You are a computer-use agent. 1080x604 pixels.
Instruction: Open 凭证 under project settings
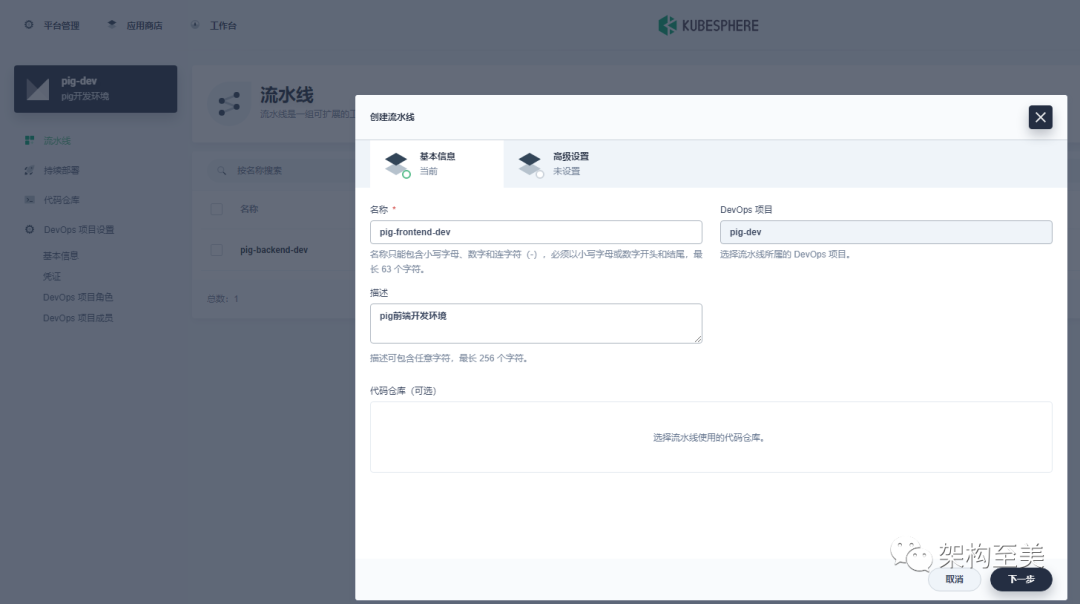[x=52, y=276]
